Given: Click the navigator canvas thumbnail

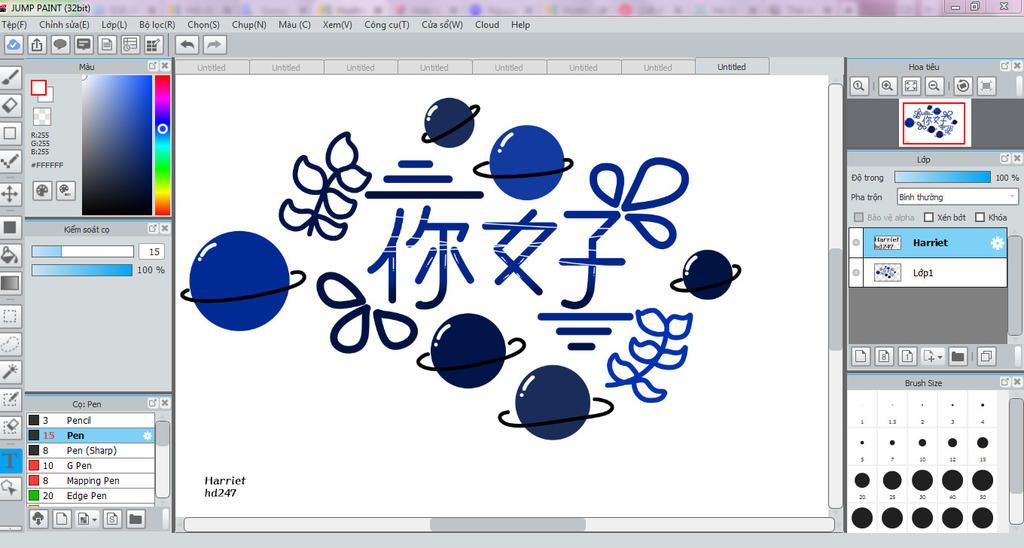Looking at the screenshot, I should point(933,123).
